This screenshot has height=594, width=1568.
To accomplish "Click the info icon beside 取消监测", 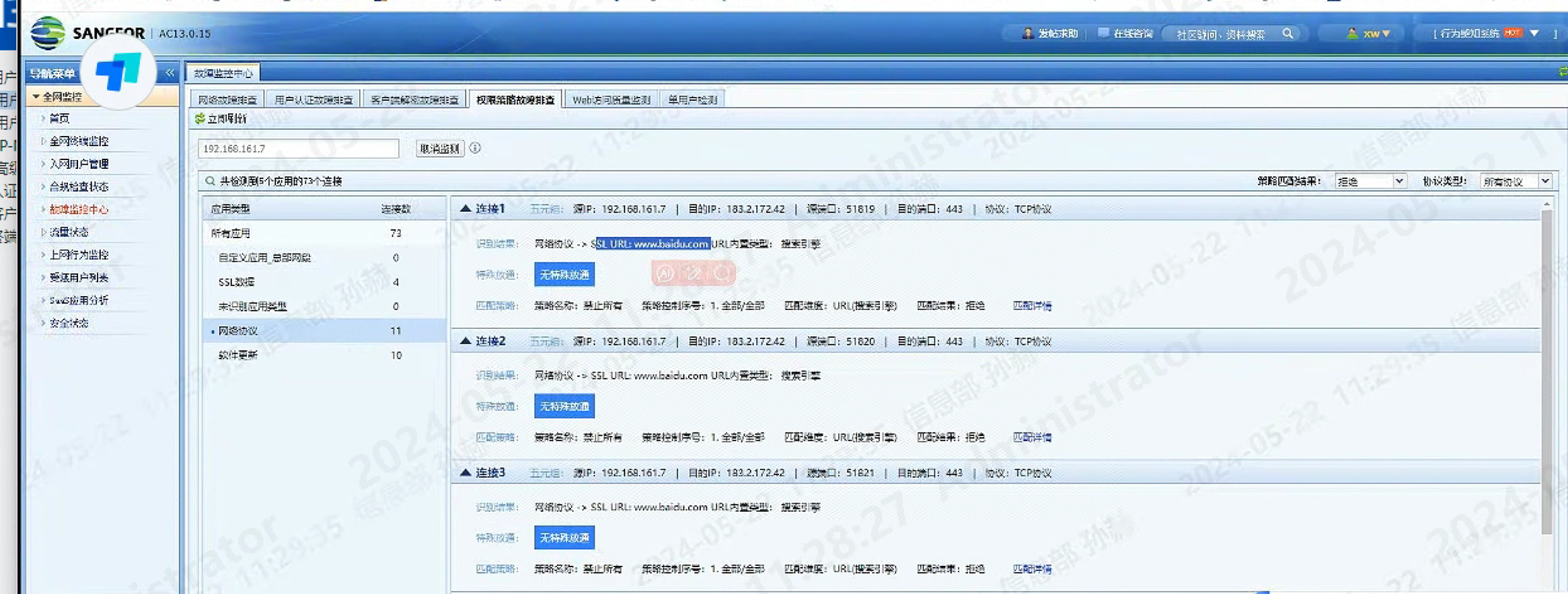I will coord(475,148).
